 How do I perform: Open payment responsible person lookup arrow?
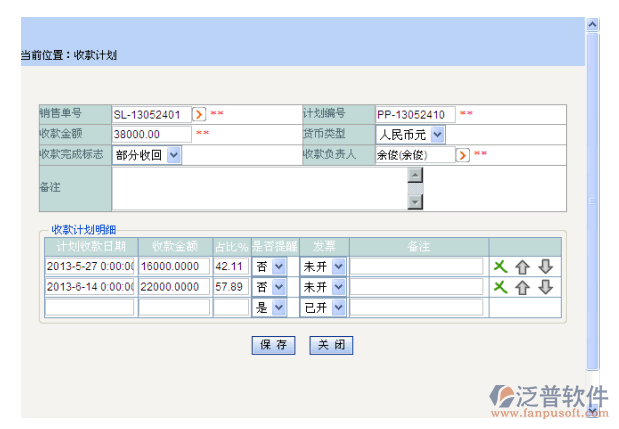point(462,155)
